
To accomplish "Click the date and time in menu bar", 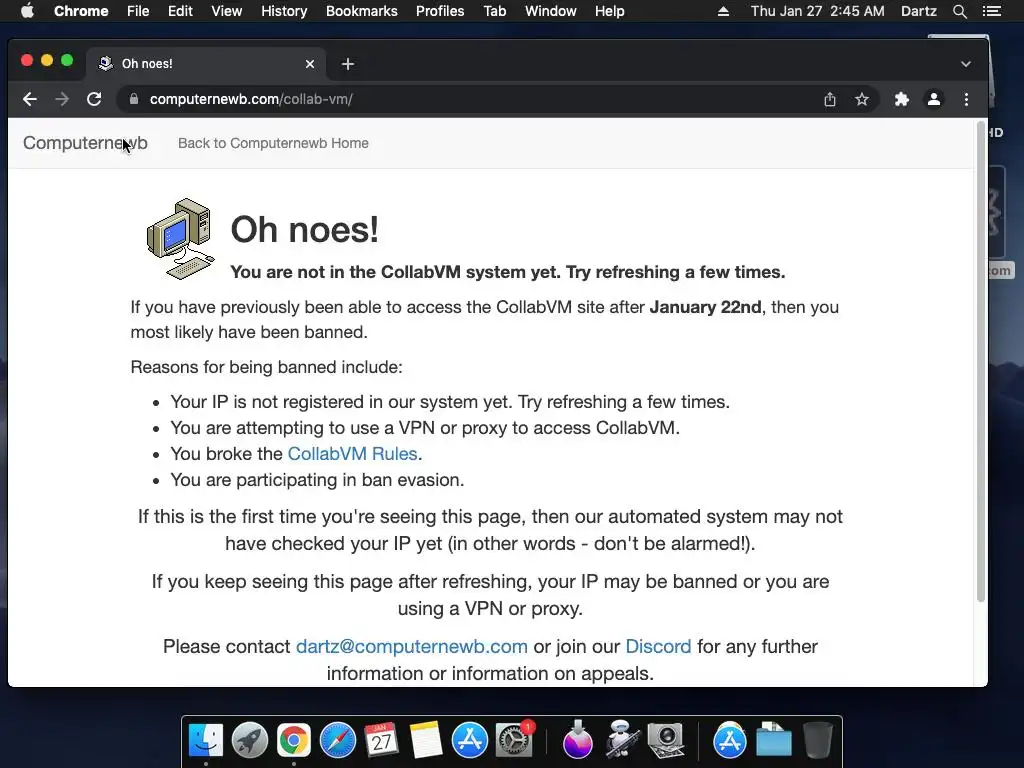I will [x=818, y=11].
